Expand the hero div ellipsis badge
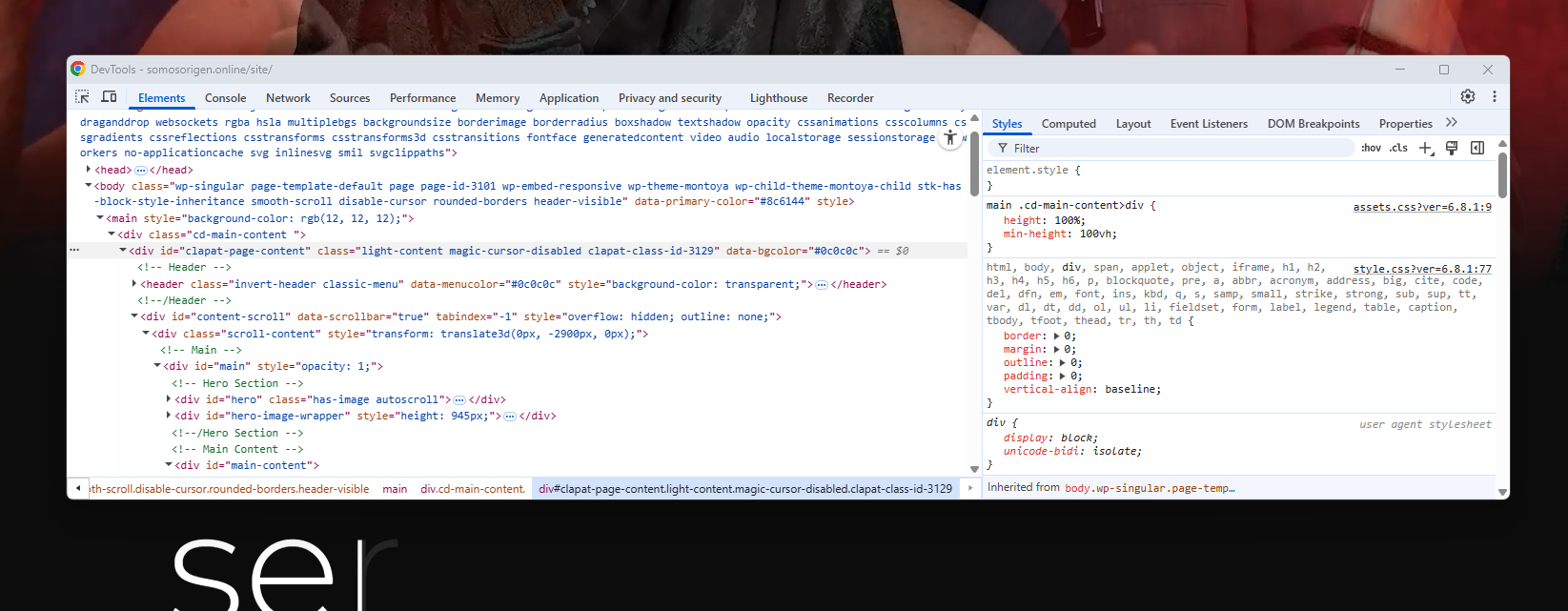This screenshot has width=1568, height=611. pyautogui.click(x=459, y=399)
